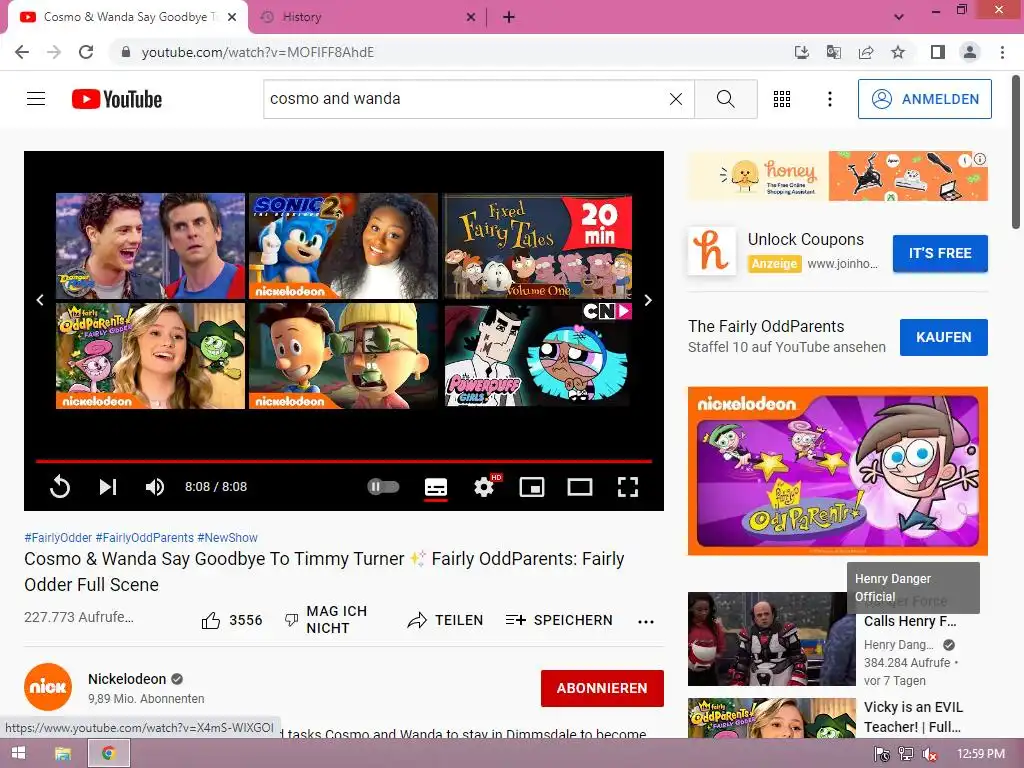Reload the page
This screenshot has width=1024, height=768.
click(86, 52)
